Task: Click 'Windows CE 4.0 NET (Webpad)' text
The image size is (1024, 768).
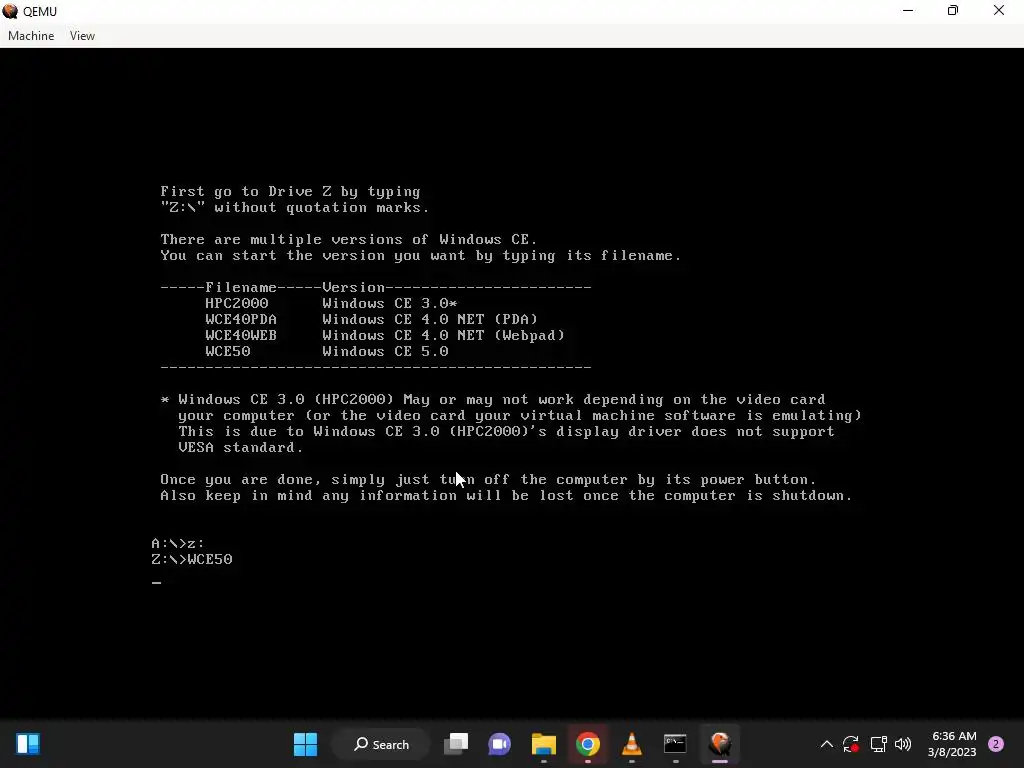Action: (x=443, y=336)
